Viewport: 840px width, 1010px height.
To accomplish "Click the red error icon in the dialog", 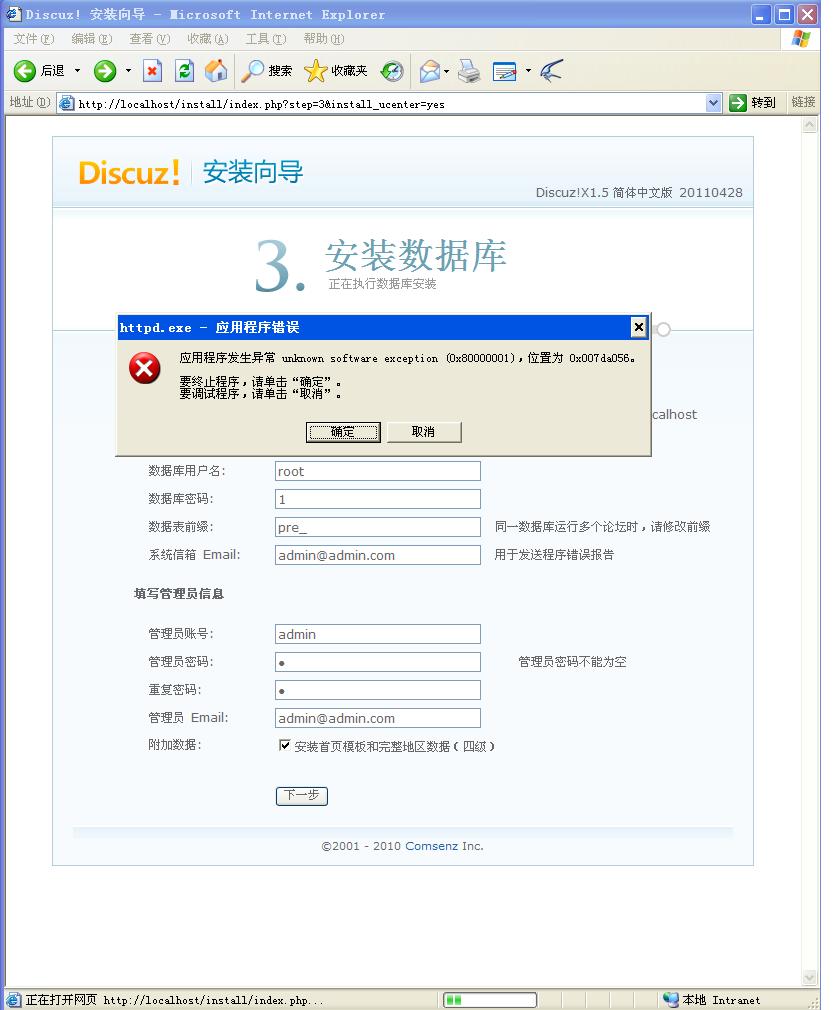I will click(144, 368).
